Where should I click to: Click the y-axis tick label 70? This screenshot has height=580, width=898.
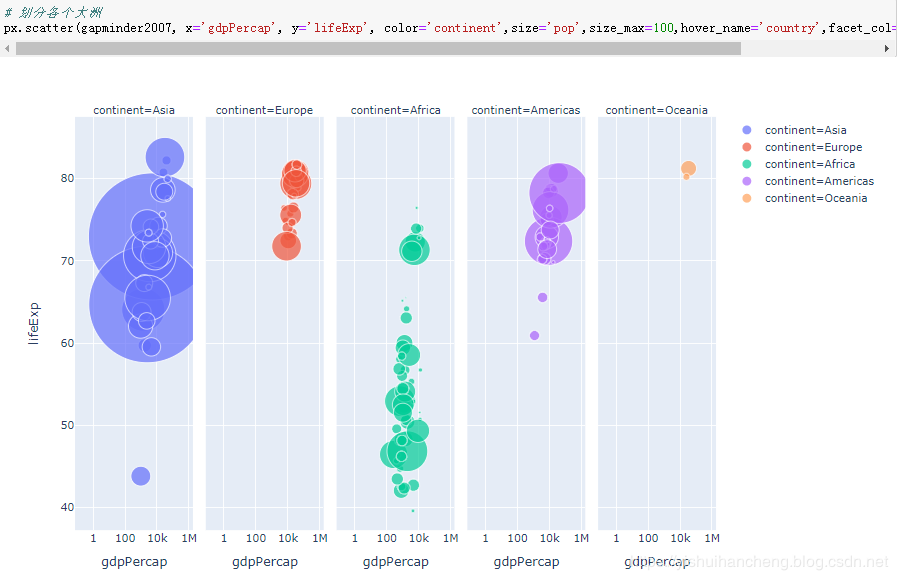(68, 261)
